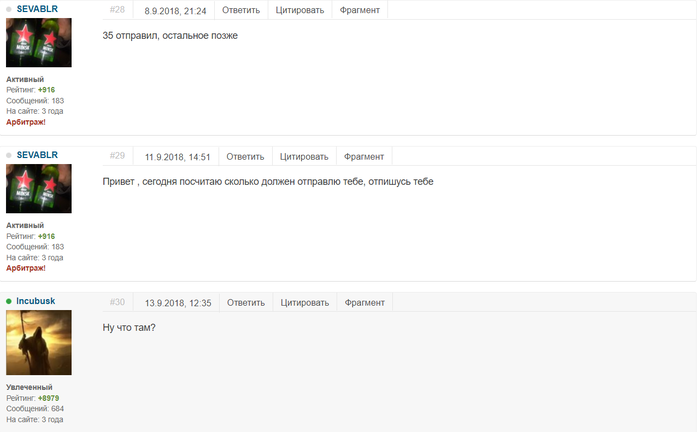Click Фрагмент on post #30
This screenshot has height=432, width=700.
(365, 303)
